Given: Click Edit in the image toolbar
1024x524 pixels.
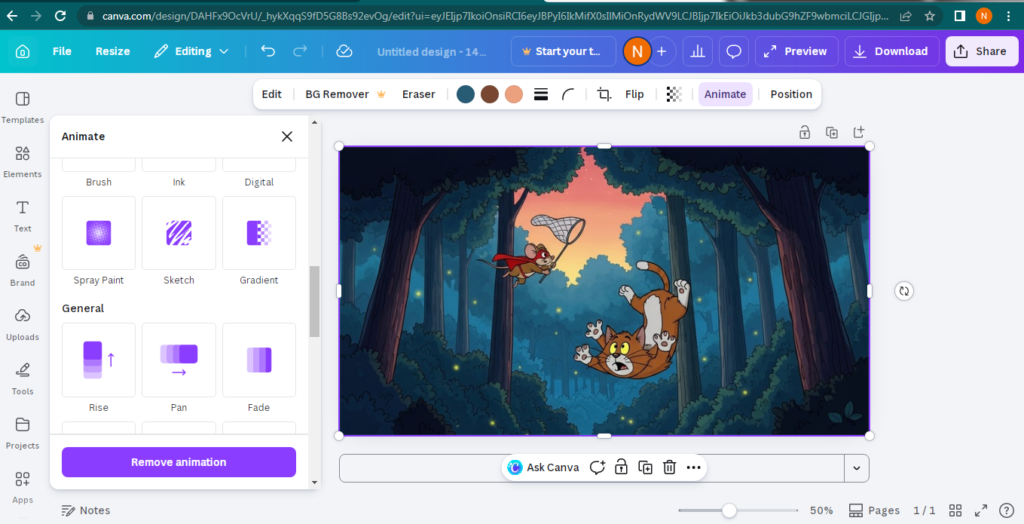Looking at the screenshot, I should click(x=272, y=94).
